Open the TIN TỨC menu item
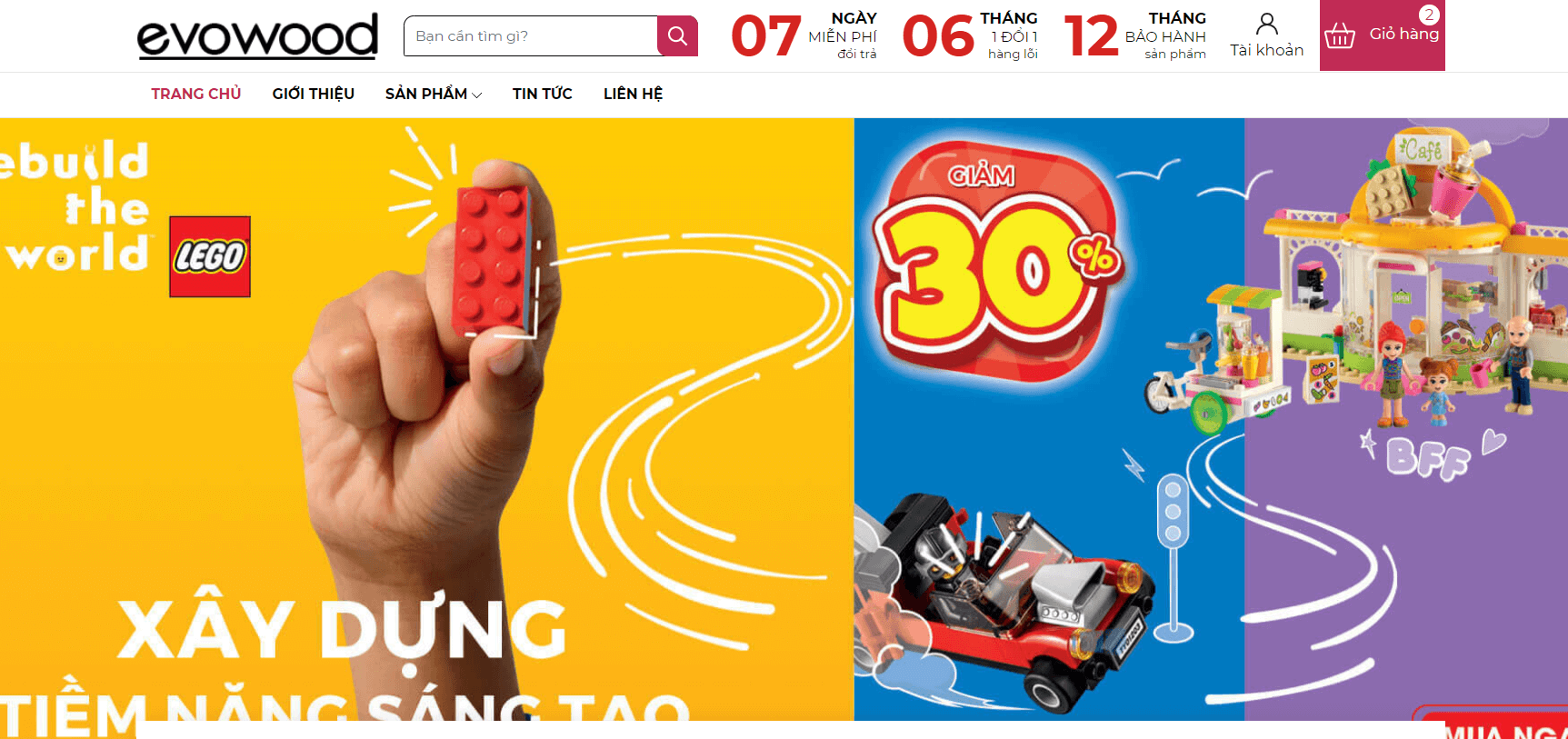This screenshot has width=1568, height=739. (x=542, y=94)
